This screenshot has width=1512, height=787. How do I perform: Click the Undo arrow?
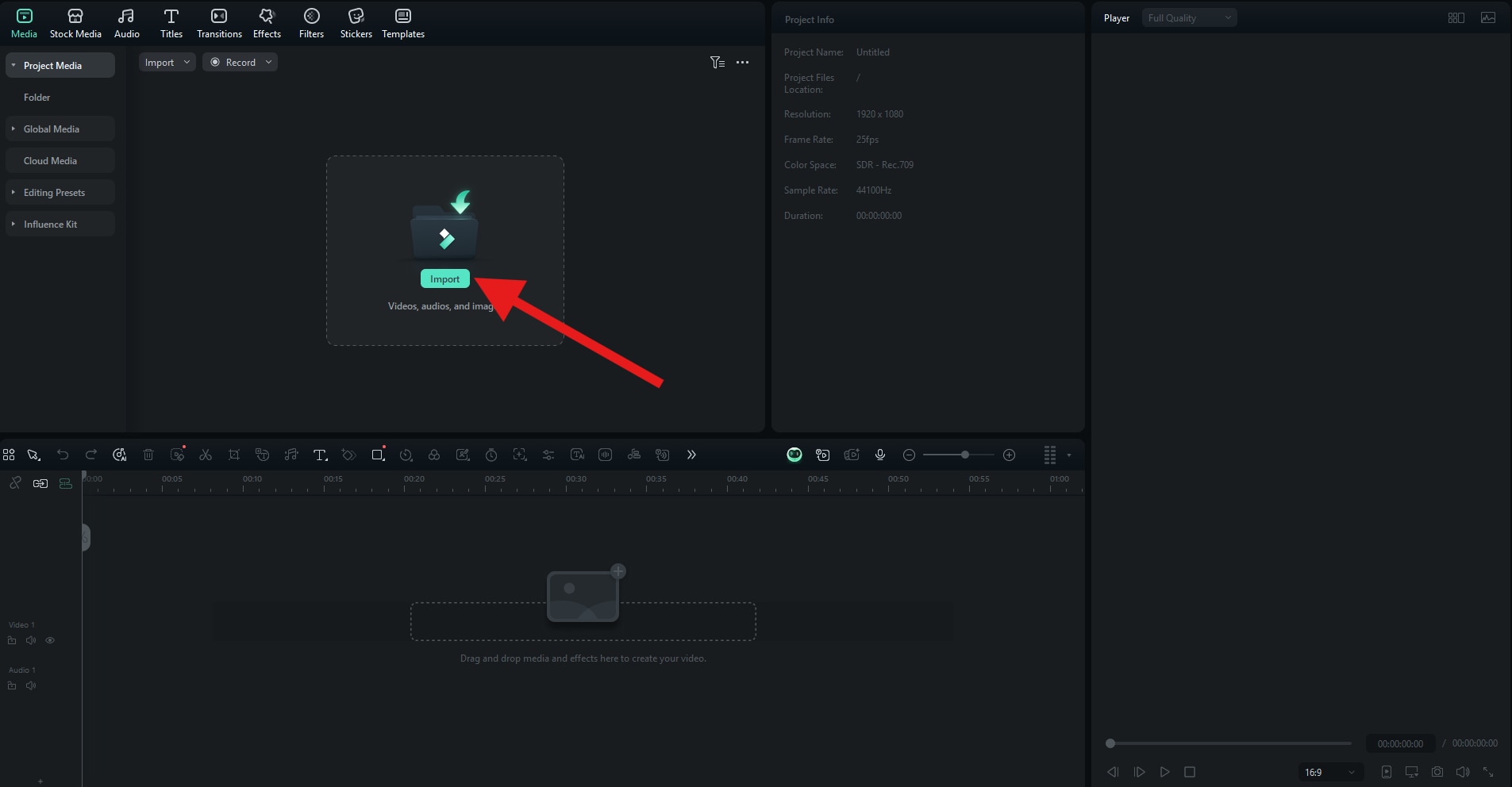click(x=63, y=455)
